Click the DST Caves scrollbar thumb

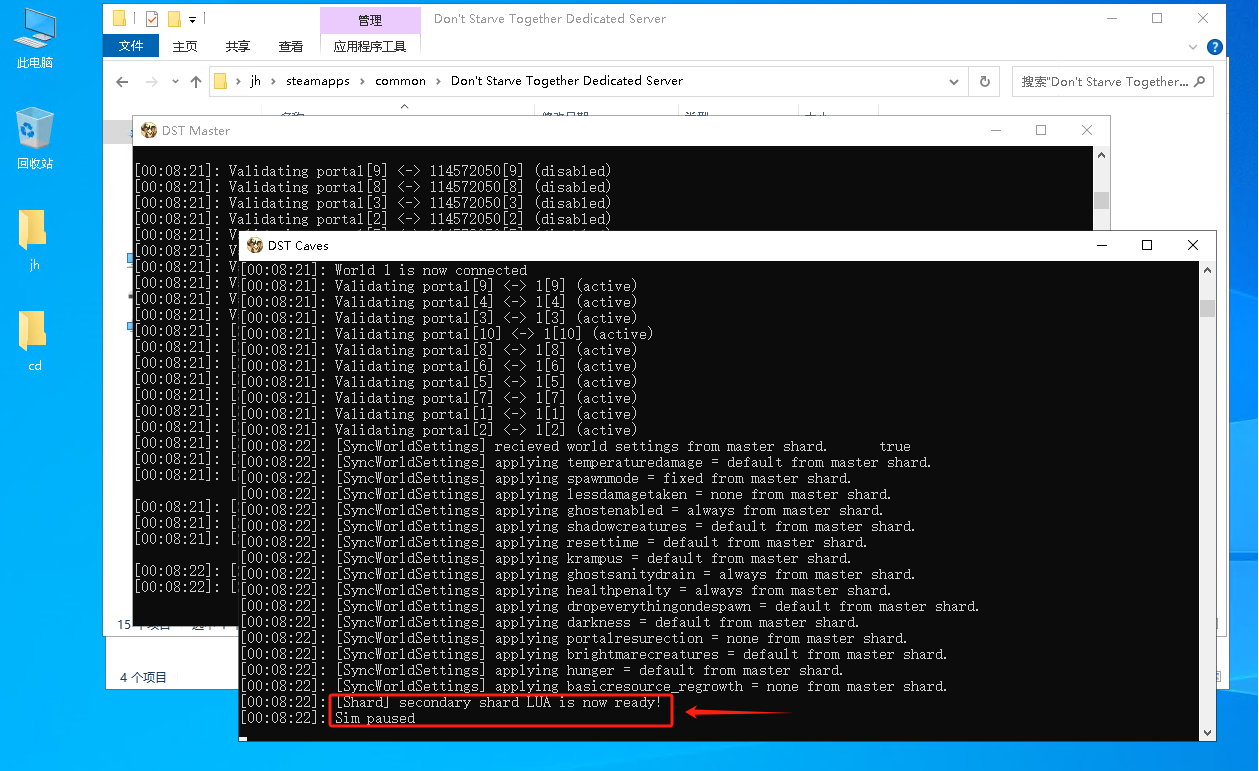click(1207, 308)
